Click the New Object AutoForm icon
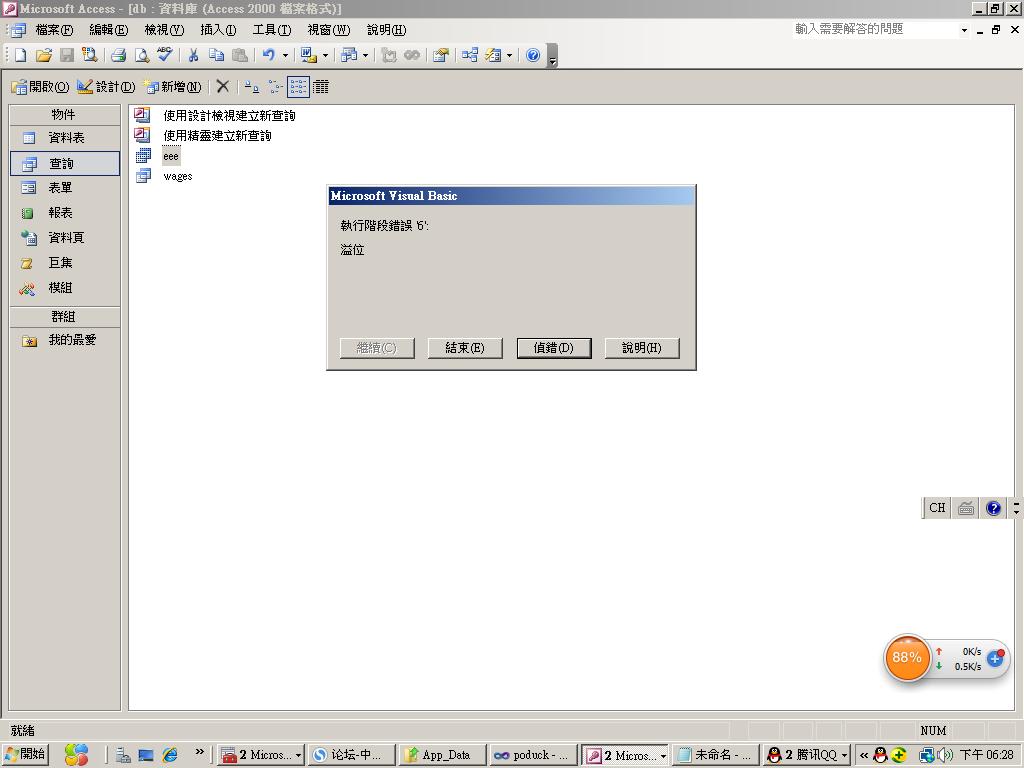 click(493, 56)
